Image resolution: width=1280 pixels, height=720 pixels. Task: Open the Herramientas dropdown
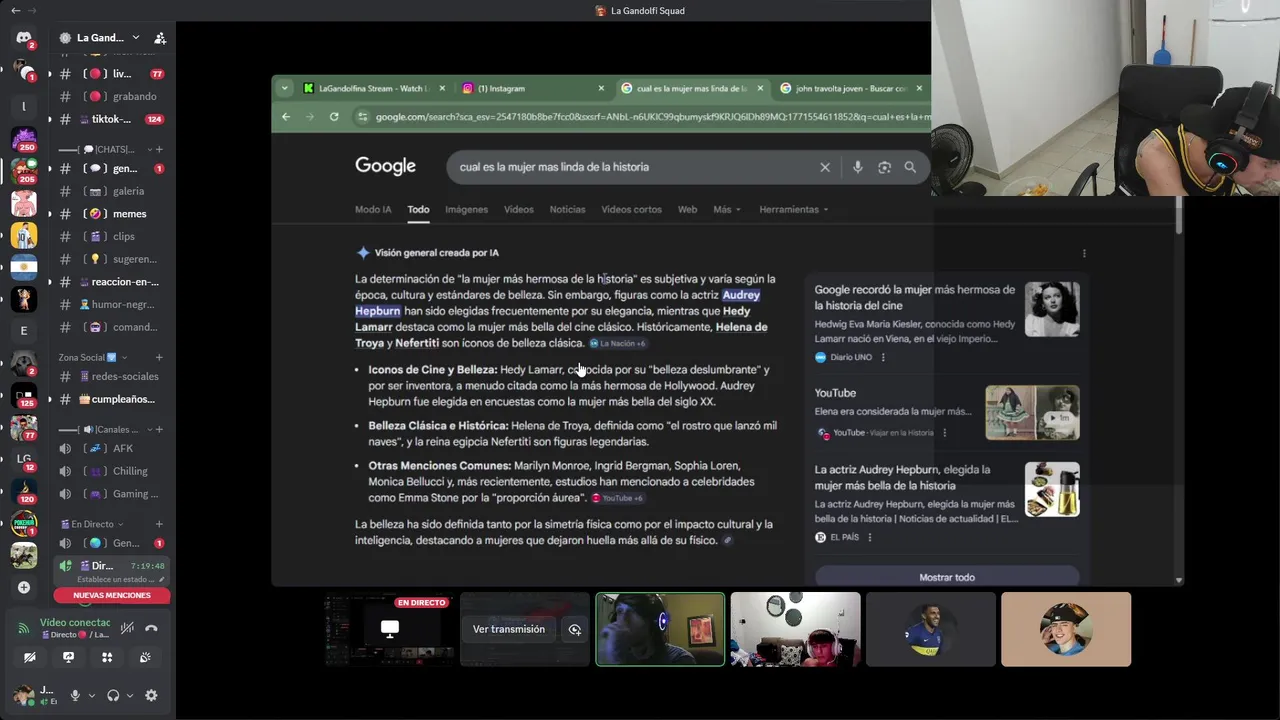[x=794, y=210]
